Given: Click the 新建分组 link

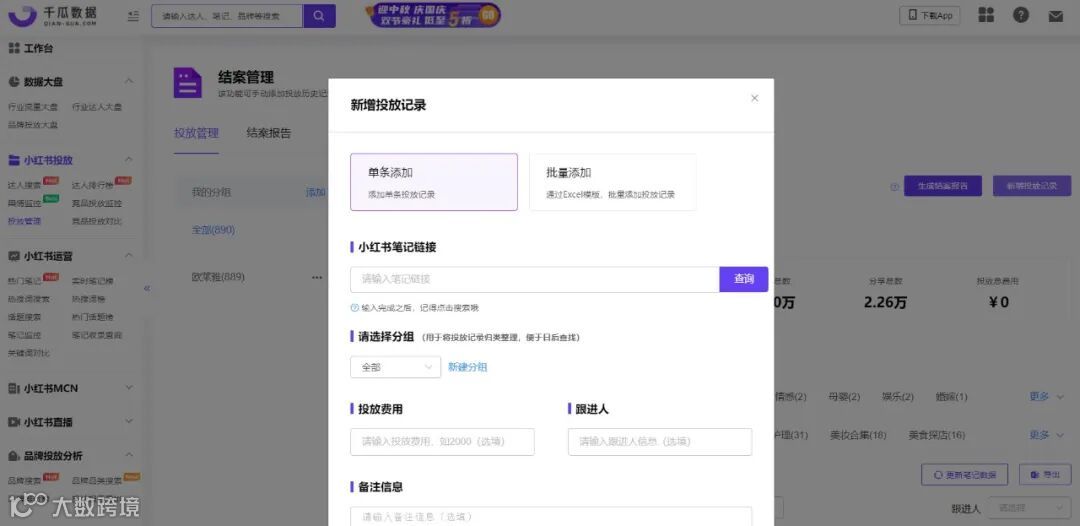Looking at the screenshot, I should (x=468, y=367).
